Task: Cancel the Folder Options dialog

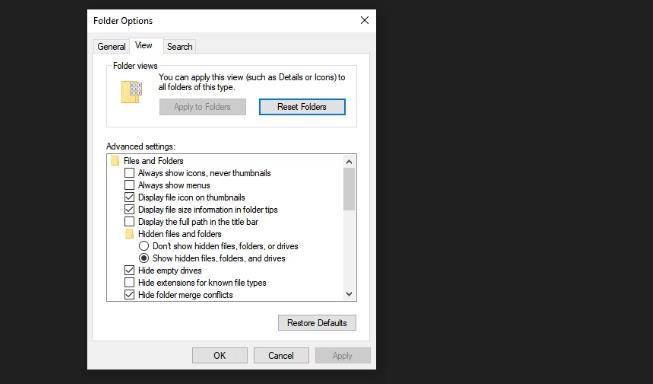Action: [x=281, y=356]
